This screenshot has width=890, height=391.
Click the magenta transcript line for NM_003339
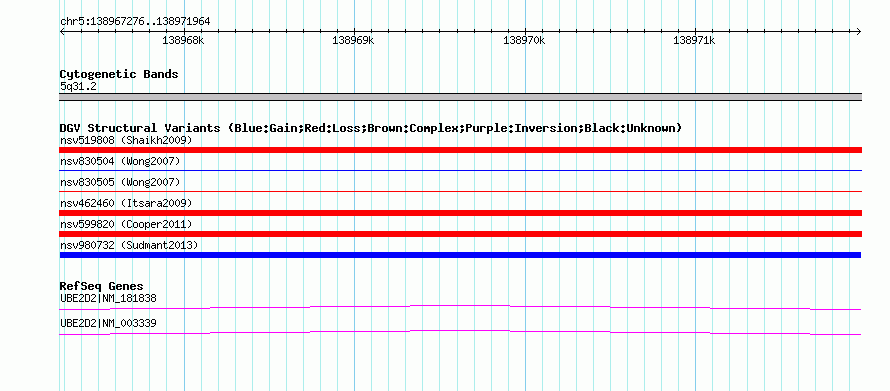[460, 332]
